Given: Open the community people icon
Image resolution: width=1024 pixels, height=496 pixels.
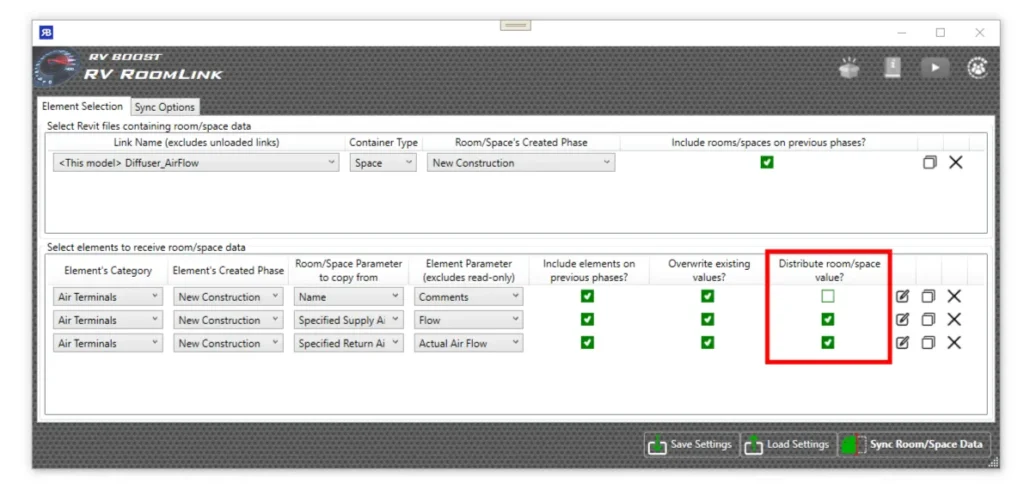Looking at the screenshot, I should pyautogui.click(x=977, y=68).
